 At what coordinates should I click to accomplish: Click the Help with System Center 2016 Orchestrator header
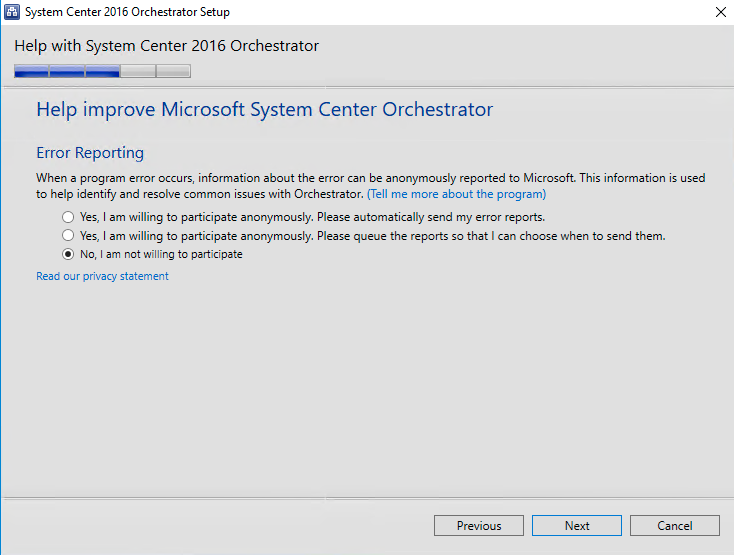pyautogui.click(x=167, y=46)
